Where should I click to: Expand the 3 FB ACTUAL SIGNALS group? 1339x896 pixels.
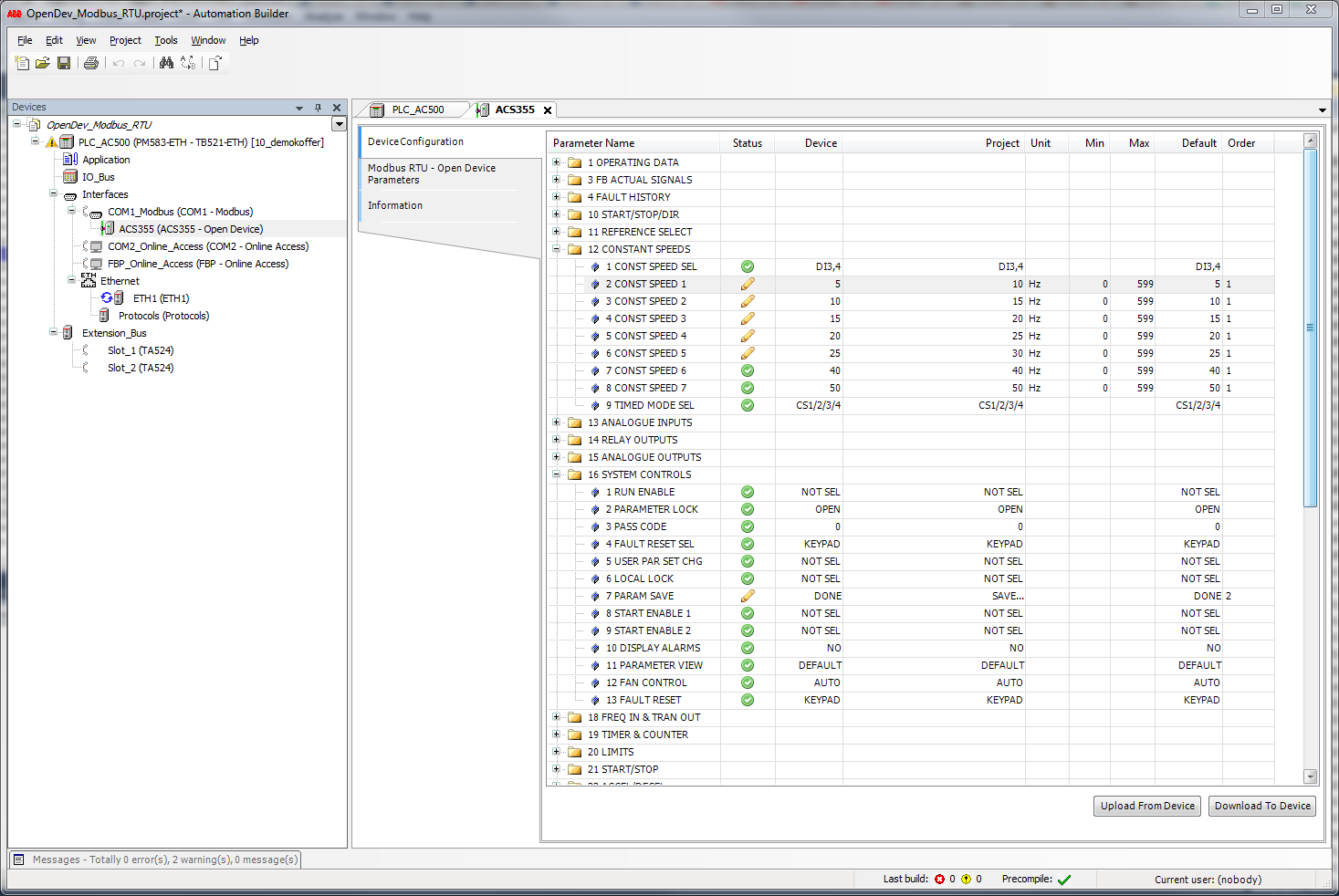[x=557, y=180]
